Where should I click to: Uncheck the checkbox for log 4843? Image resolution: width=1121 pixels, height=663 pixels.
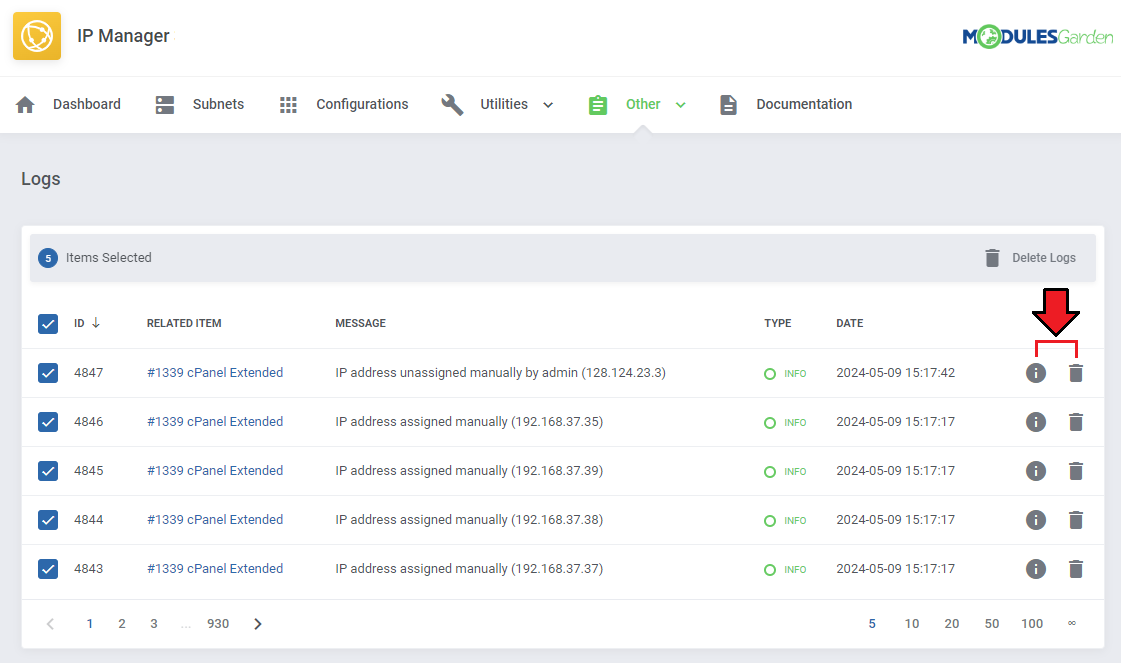click(x=48, y=569)
